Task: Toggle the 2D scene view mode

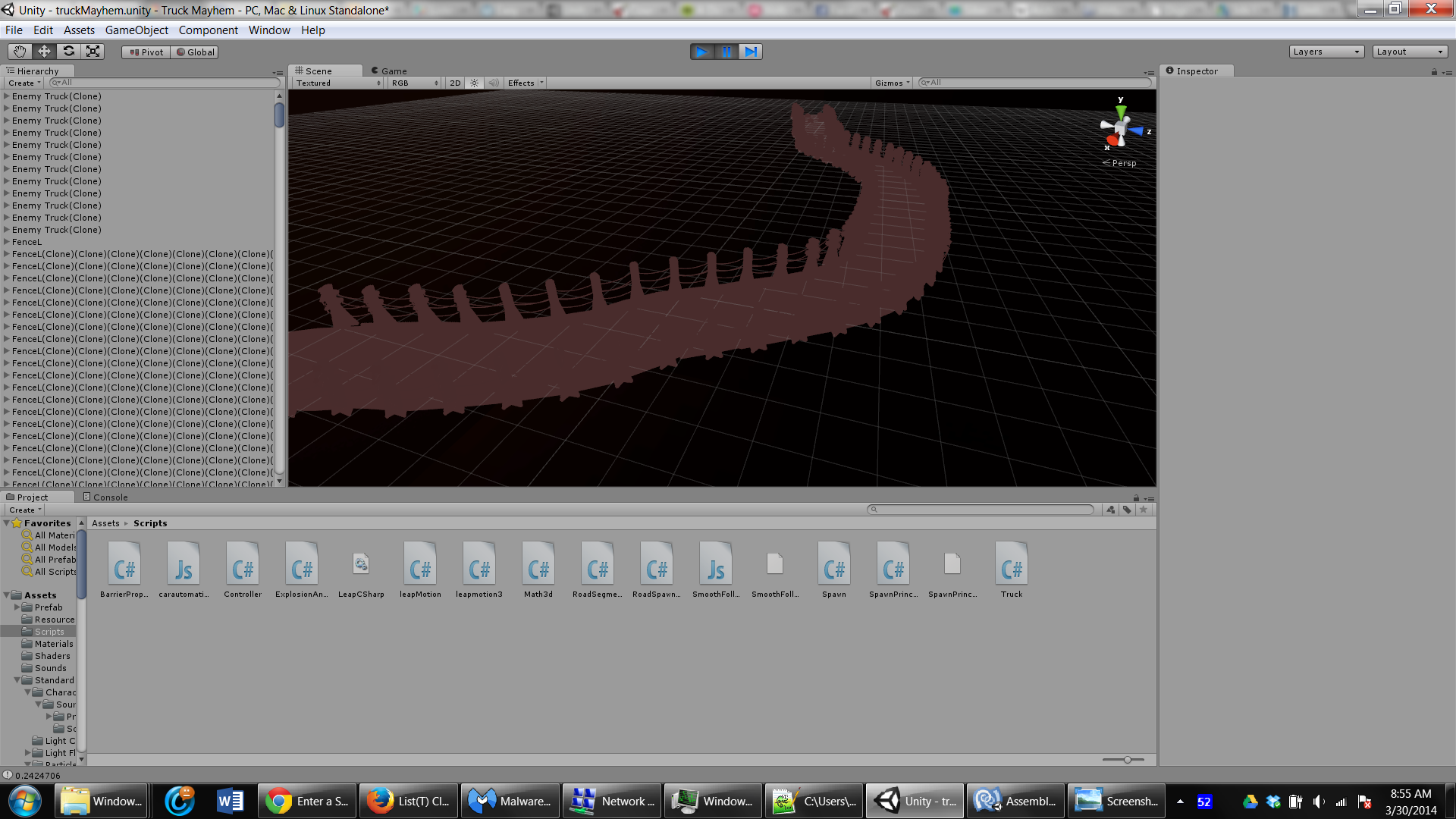Action: click(455, 83)
